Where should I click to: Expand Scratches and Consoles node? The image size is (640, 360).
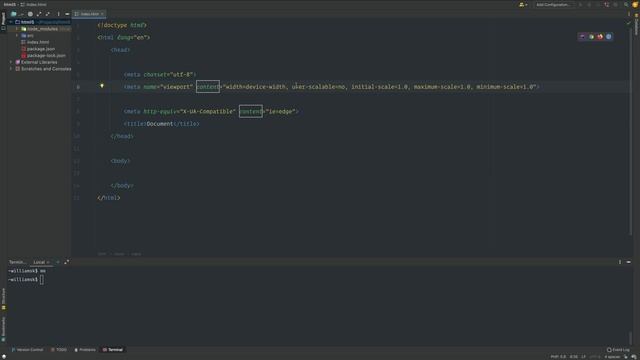coord(11,69)
